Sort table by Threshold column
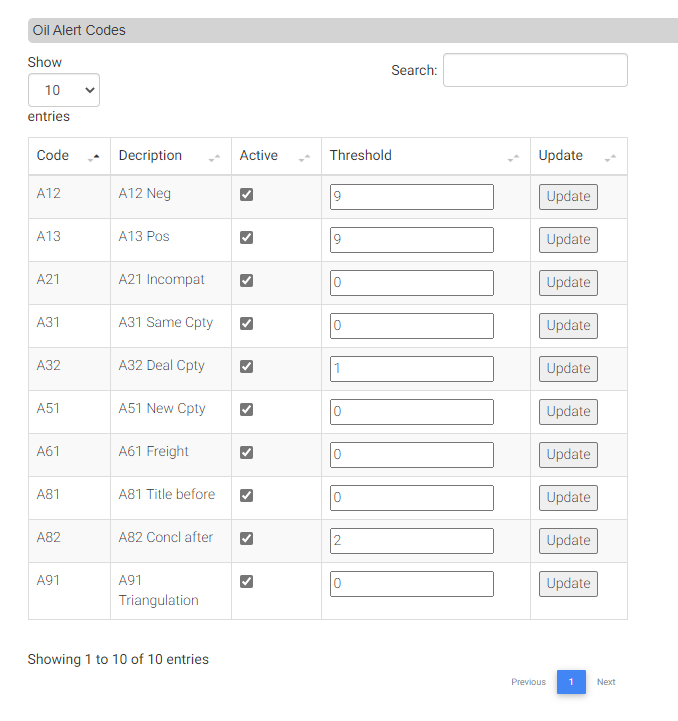678x721 pixels. click(x=425, y=156)
